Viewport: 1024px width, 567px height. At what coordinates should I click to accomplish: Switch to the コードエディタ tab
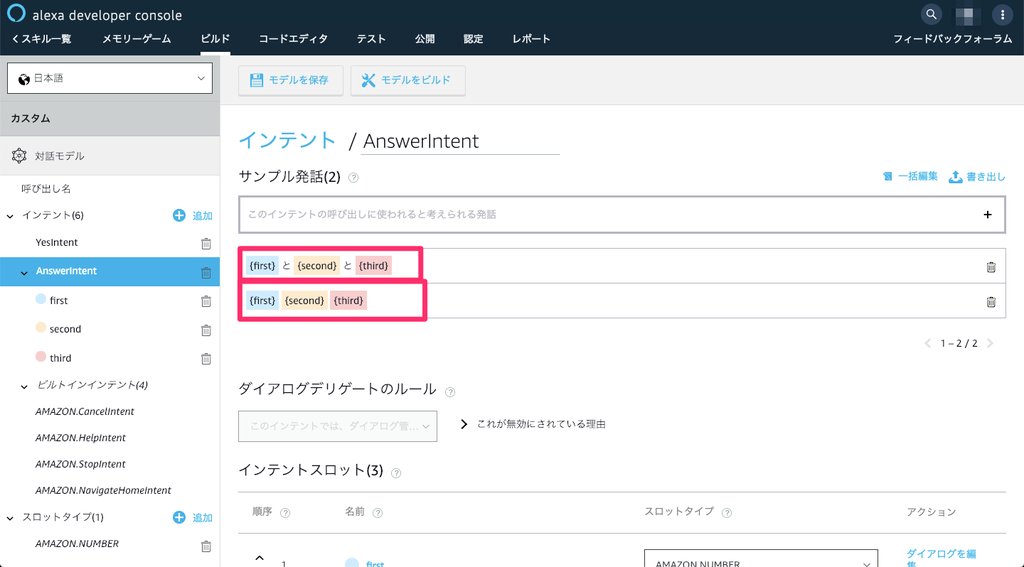point(293,39)
